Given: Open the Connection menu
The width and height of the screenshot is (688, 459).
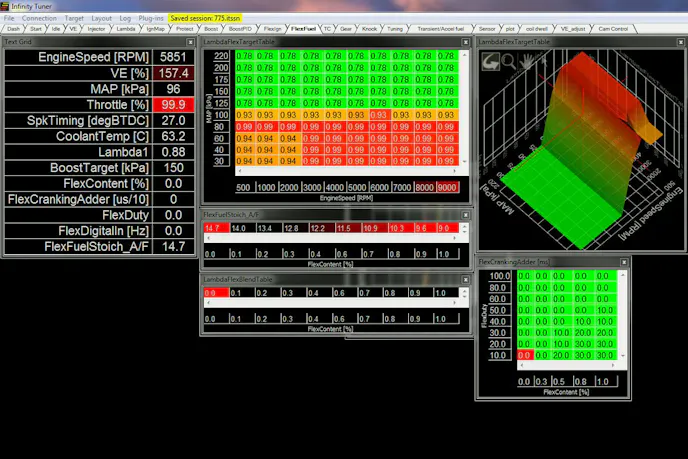Looking at the screenshot, I should pyautogui.click(x=40, y=18).
